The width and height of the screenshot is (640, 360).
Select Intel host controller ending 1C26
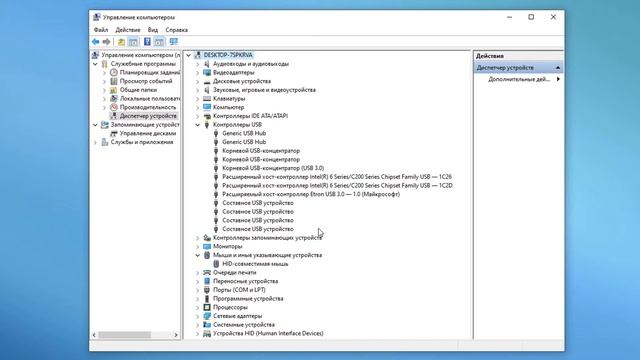(x=337, y=177)
